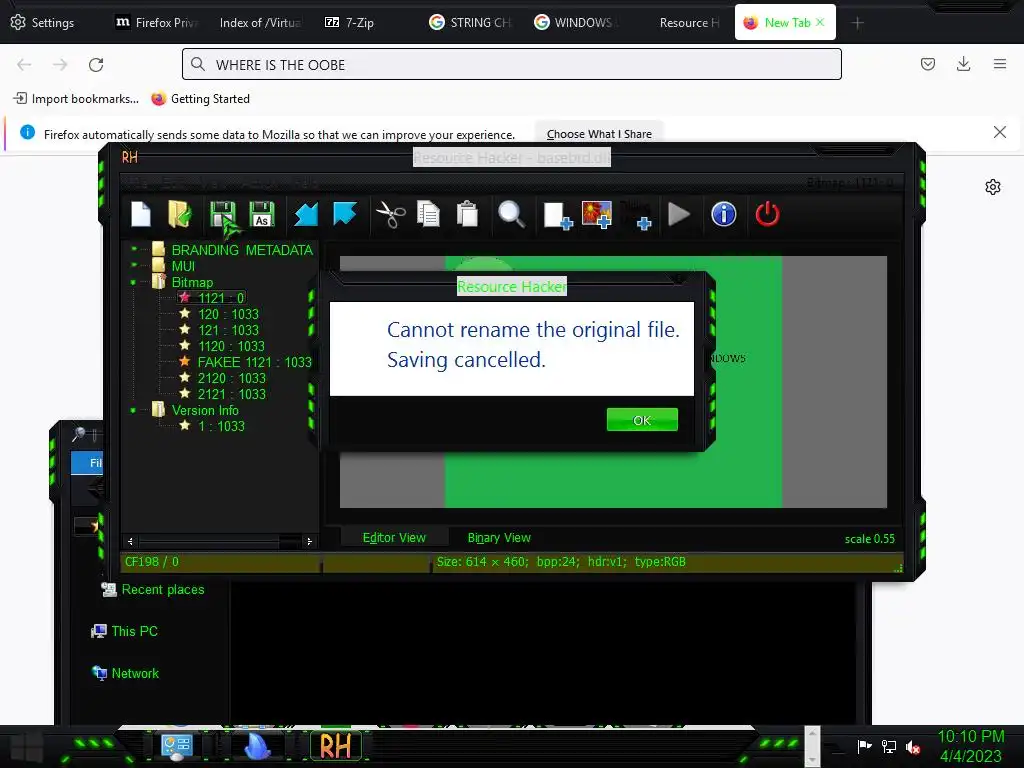Image resolution: width=1024 pixels, height=768 pixels.
Task: Click the blue arrow pointing up-right
Action: click(345, 214)
